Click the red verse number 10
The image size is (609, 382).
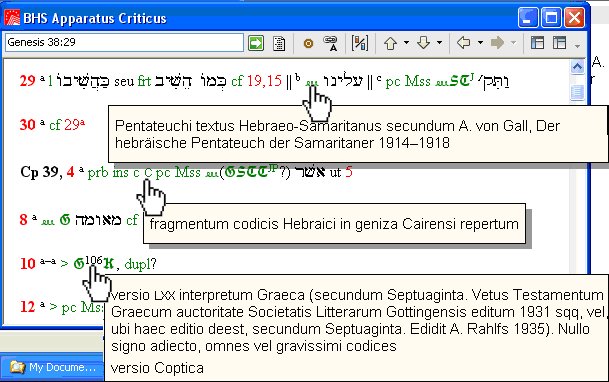point(28,264)
